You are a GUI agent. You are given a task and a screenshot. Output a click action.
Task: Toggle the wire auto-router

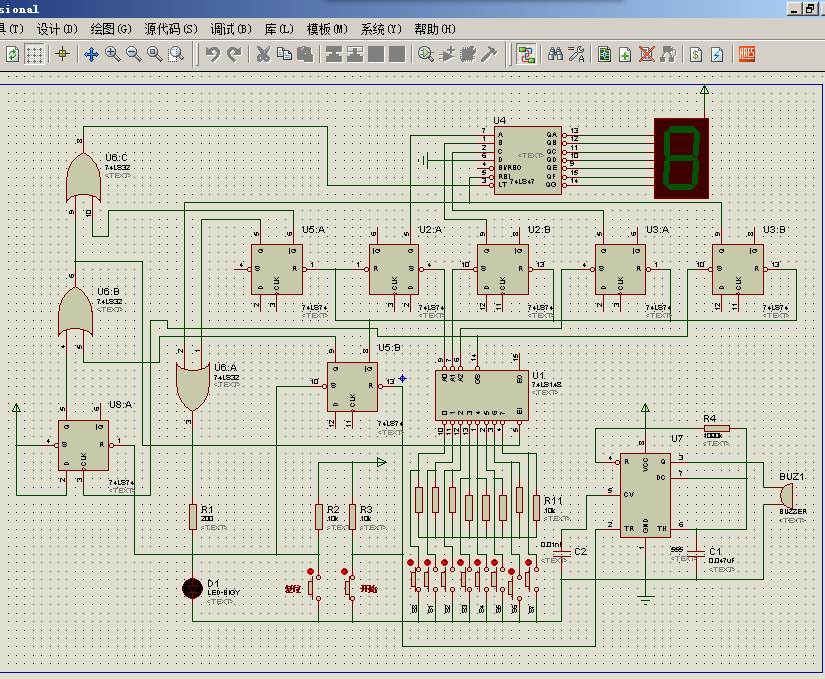point(526,54)
